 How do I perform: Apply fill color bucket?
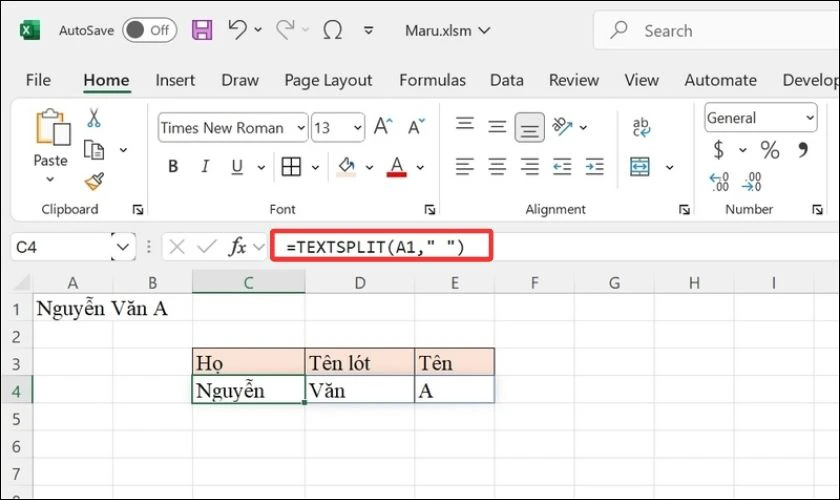pyautogui.click(x=346, y=167)
